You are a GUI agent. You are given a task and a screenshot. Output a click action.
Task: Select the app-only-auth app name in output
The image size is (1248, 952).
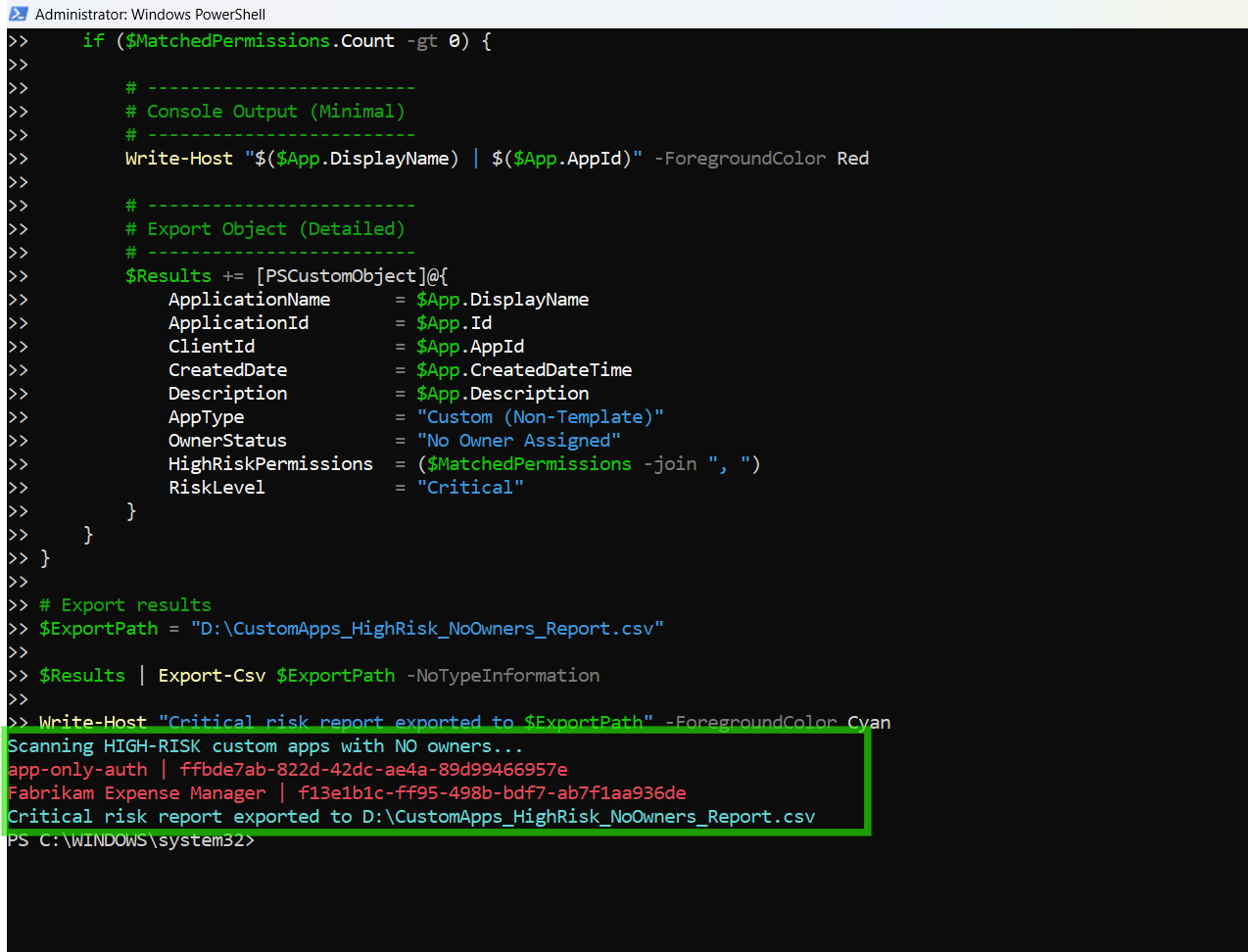pyautogui.click(x=77, y=770)
